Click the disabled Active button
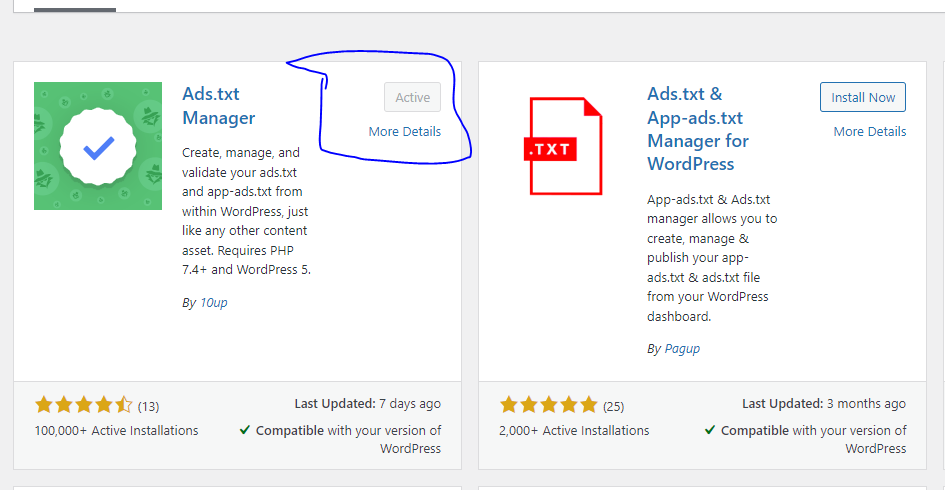The image size is (945, 490). tap(412, 97)
